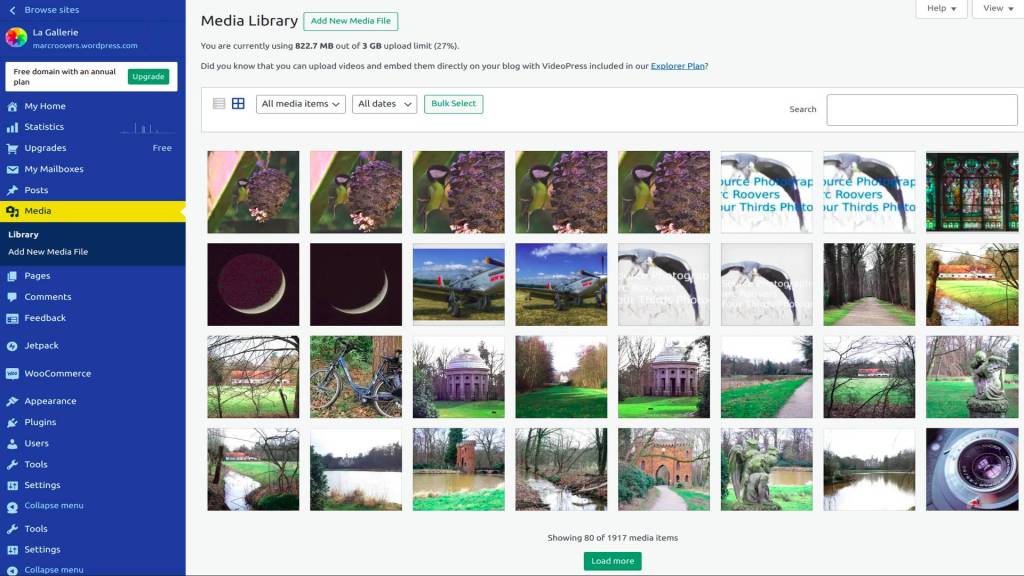
Task: Click the first Collapse menu link
Action: click(54, 505)
